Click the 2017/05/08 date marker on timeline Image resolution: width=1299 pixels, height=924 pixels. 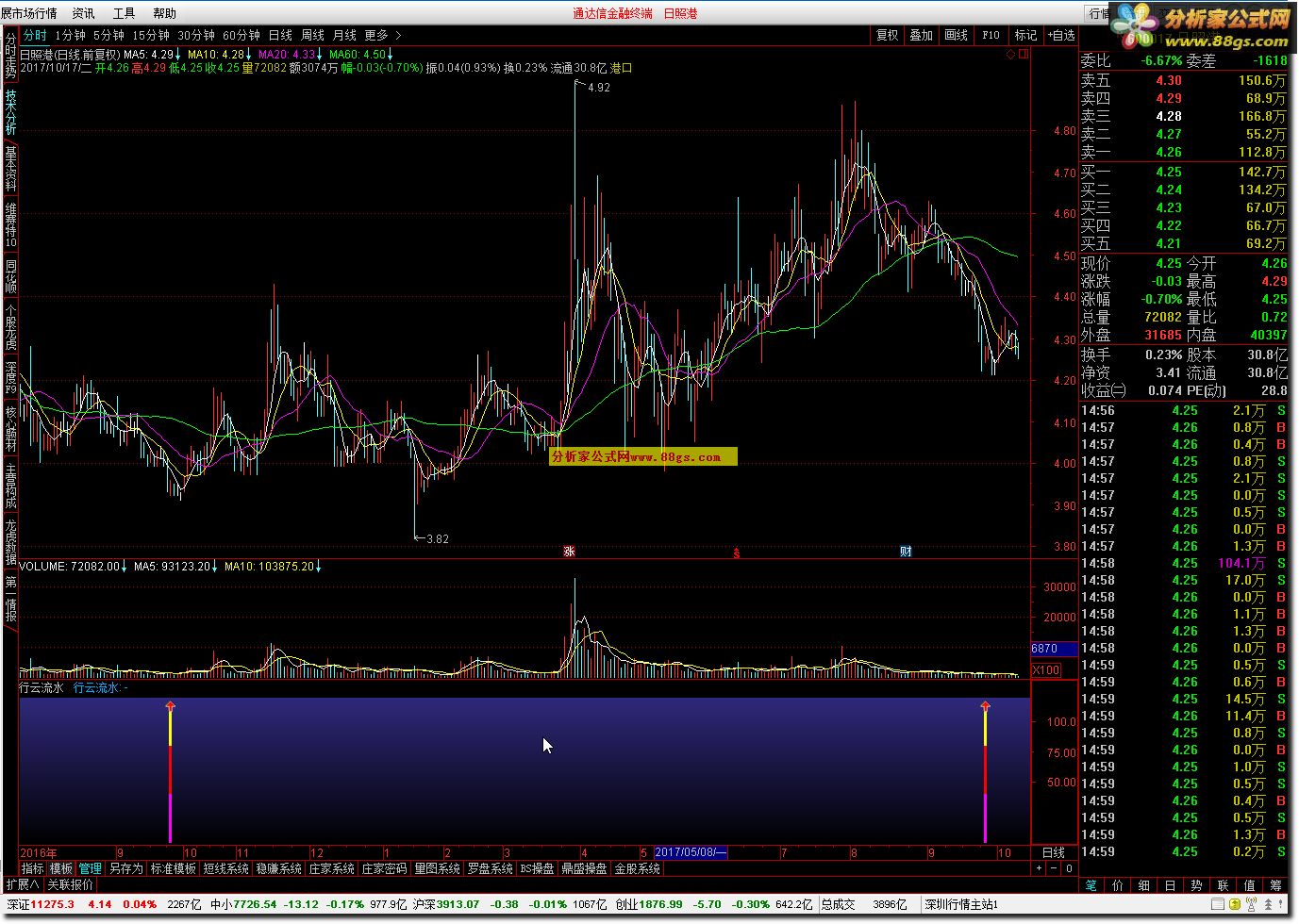click(x=691, y=852)
